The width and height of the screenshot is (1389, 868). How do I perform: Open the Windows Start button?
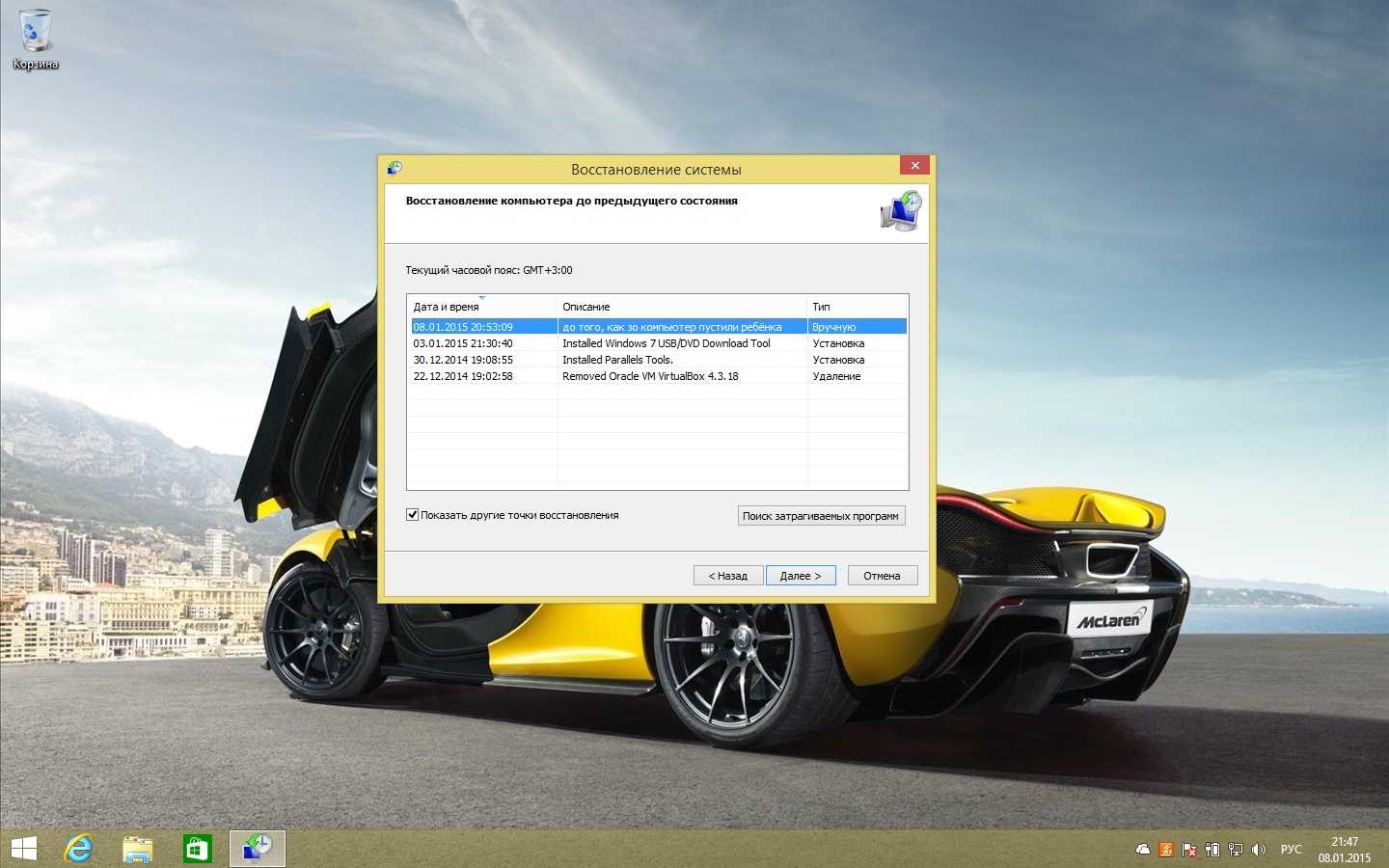point(23,849)
